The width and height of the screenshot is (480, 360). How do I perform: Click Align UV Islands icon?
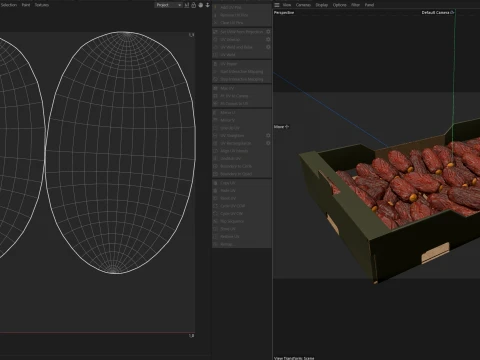215,151
